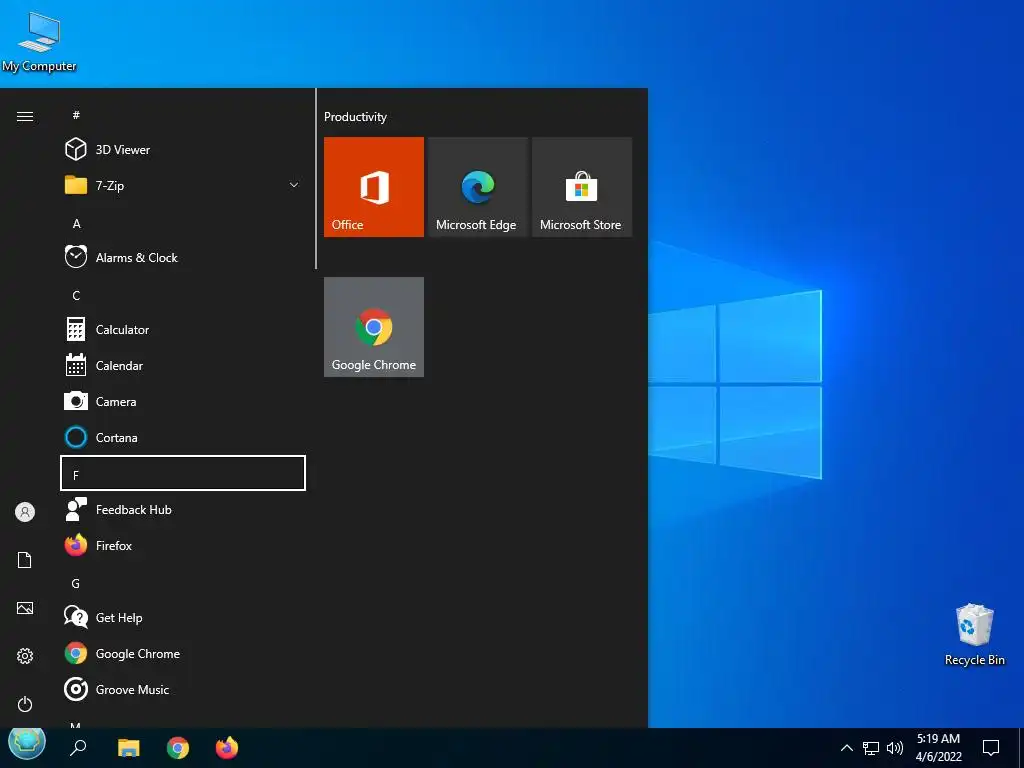Open the Calendar app
The height and width of the screenshot is (768, 1024).
point(183,366)
